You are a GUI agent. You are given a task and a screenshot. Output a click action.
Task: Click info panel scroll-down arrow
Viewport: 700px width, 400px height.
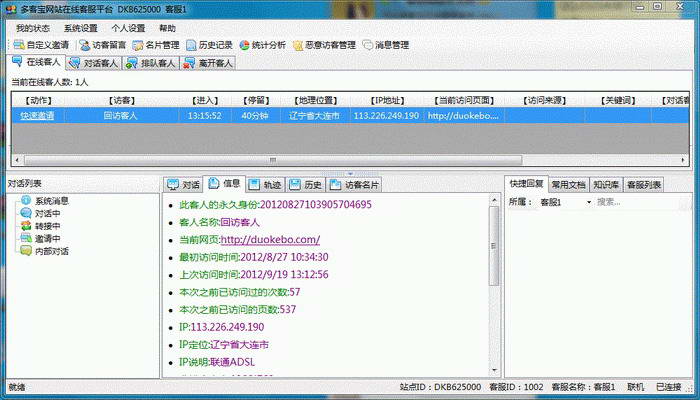(x=494, y=370)
